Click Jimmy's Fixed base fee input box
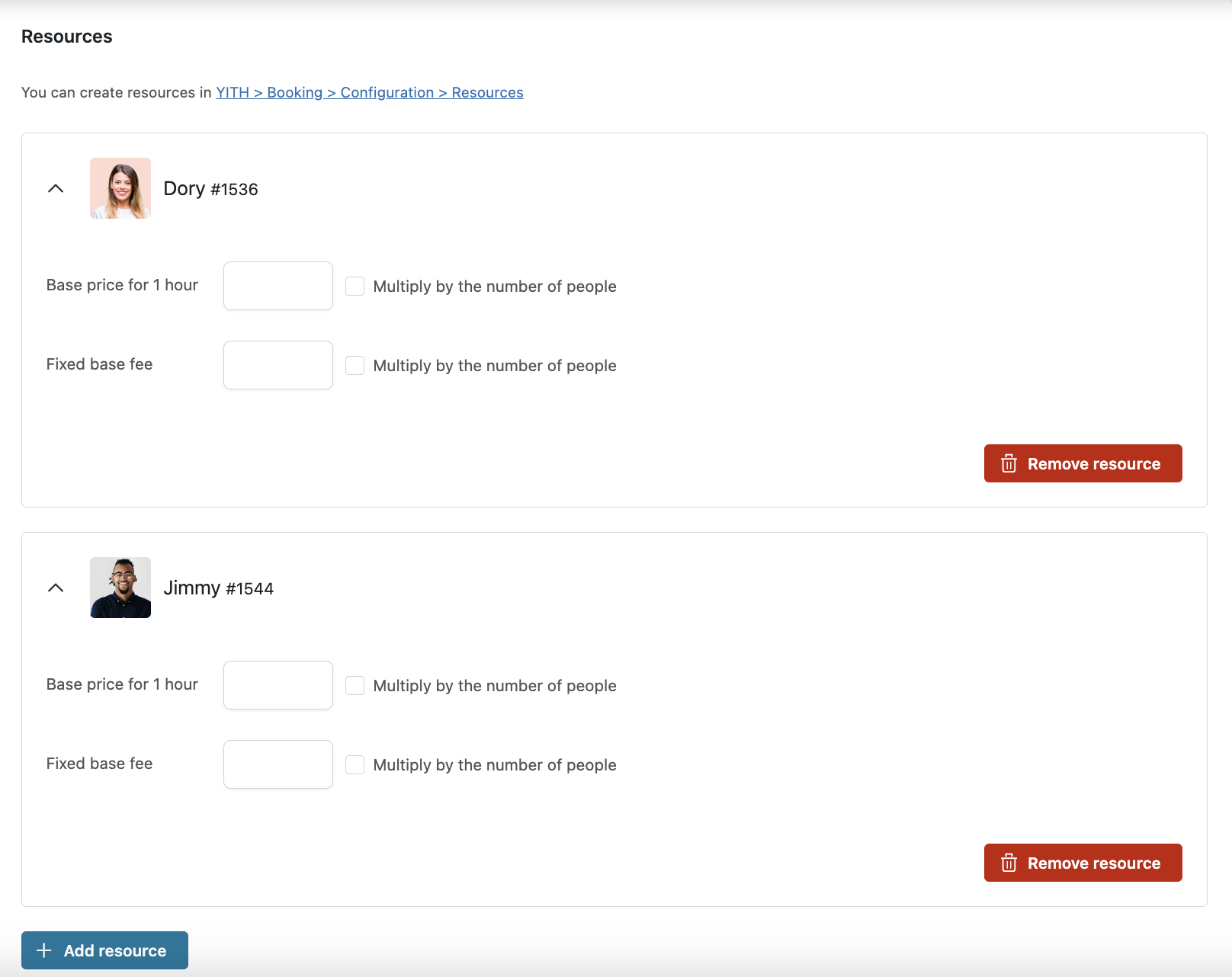Screen dimensions: 1232x977 tap(278, 764)
